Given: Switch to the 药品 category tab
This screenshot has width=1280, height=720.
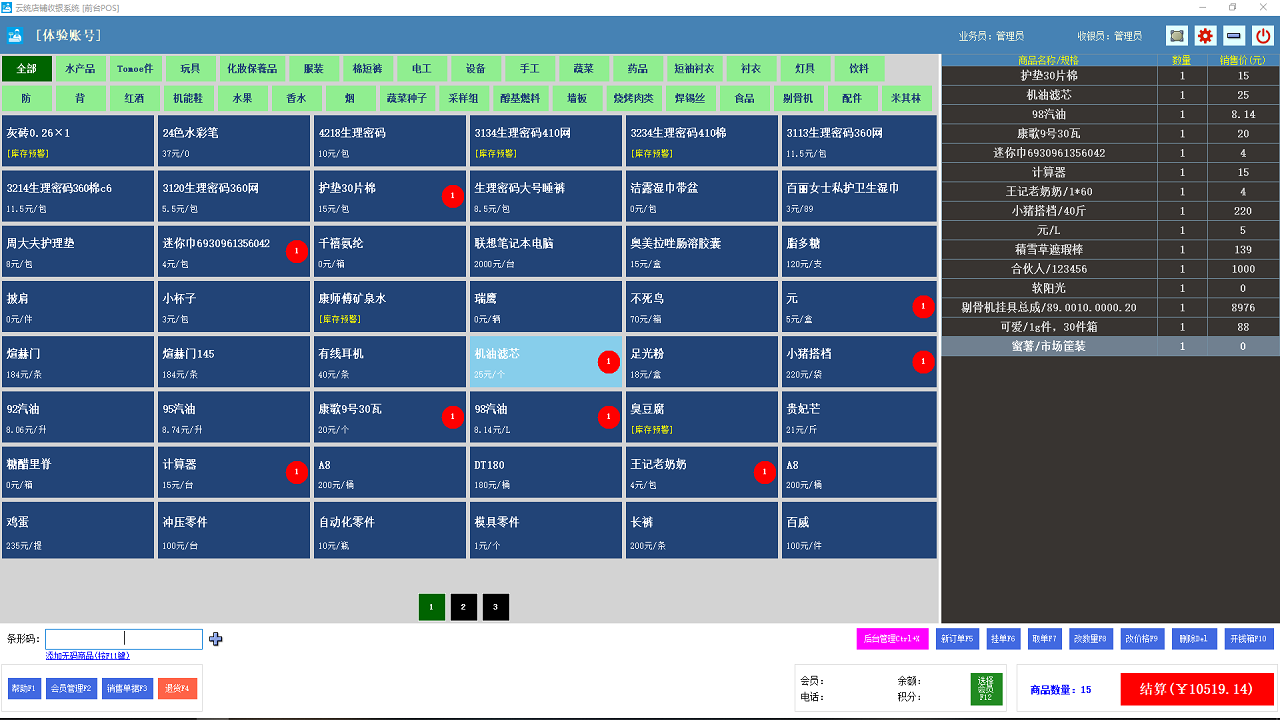Looking at the screenshot, I should (638, 68).
